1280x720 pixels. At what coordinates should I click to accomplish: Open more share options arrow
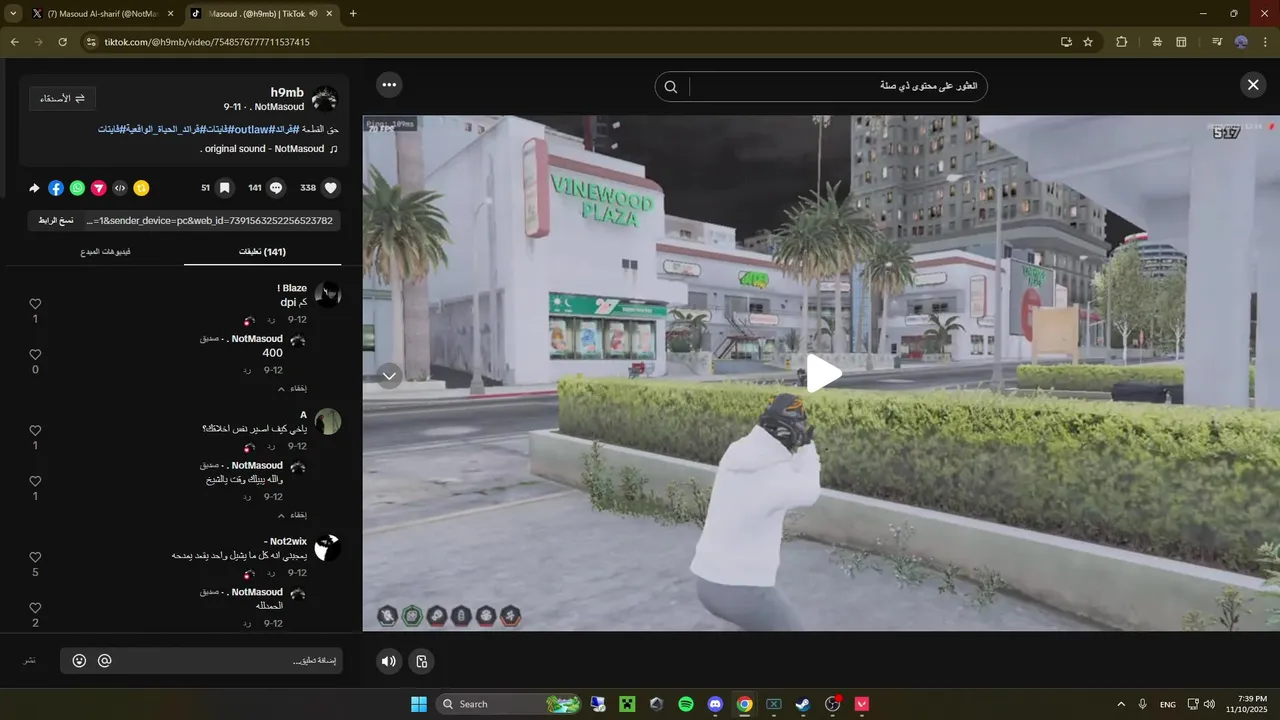click(x=34, y=188)
